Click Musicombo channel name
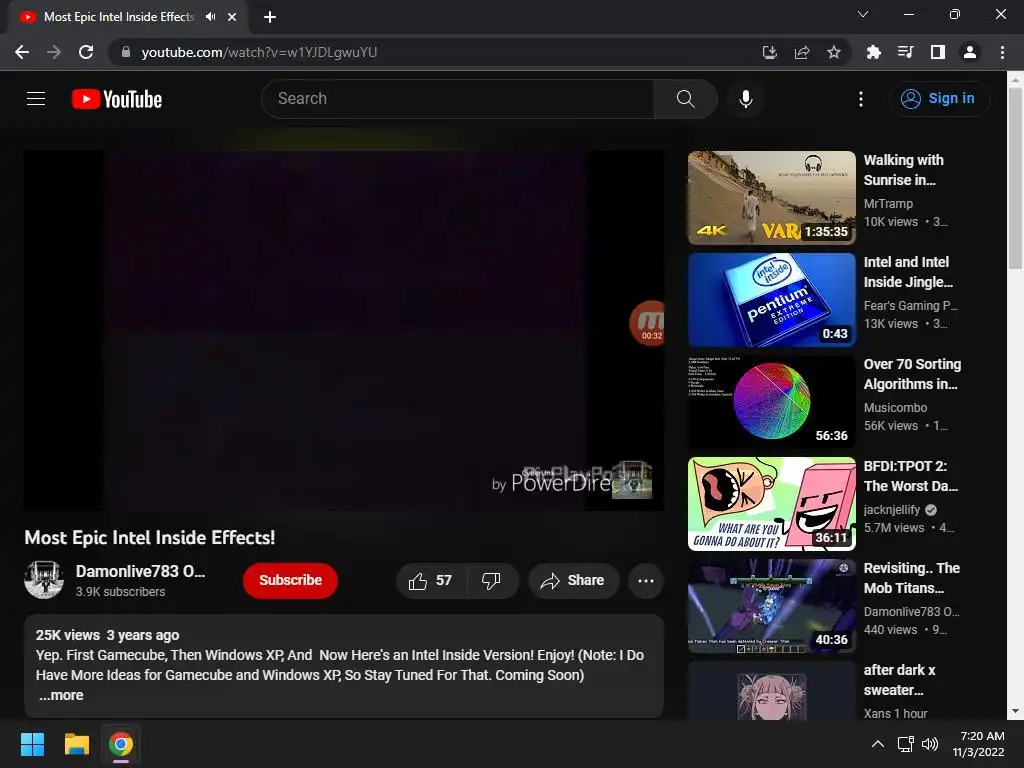The height and width of the screenshot is (768, 1024). click(895, 408)
